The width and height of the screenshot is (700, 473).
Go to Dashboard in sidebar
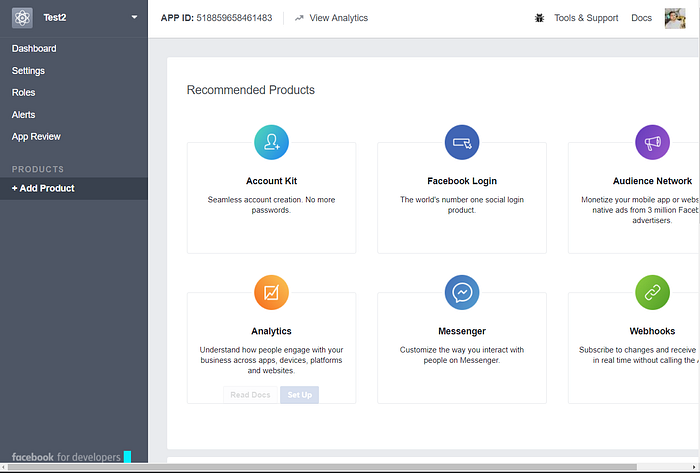pyautogui.click(x=34, y=49)
